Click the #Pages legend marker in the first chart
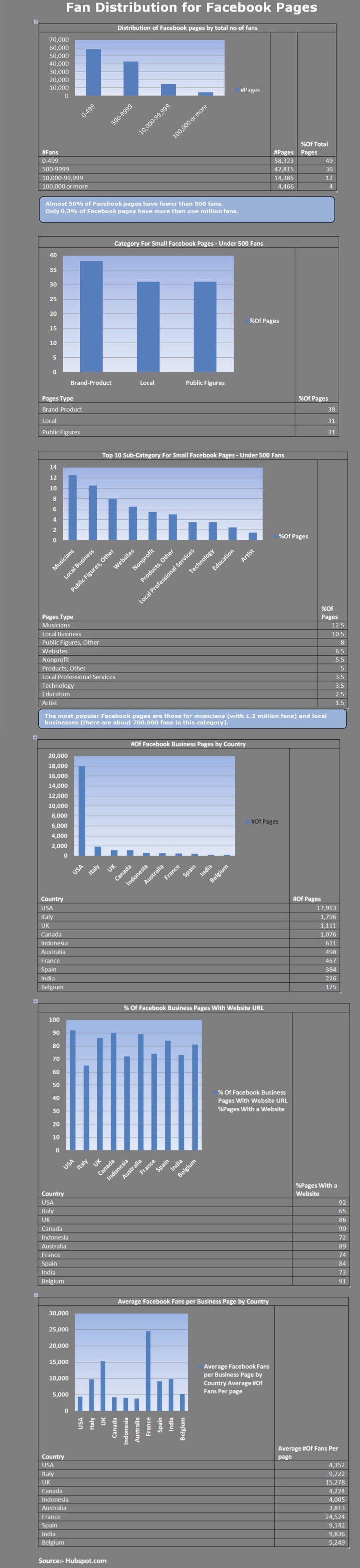The height and width of the screenshot is (1568, 360). 237,90
